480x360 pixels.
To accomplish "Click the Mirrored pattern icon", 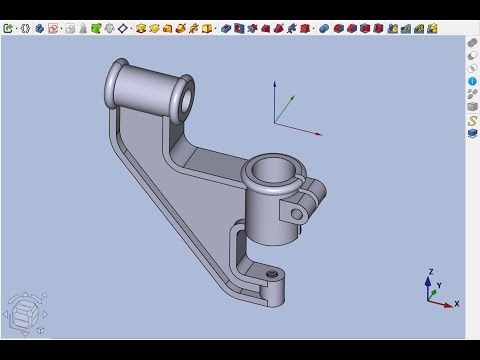I will pos(393,29).
